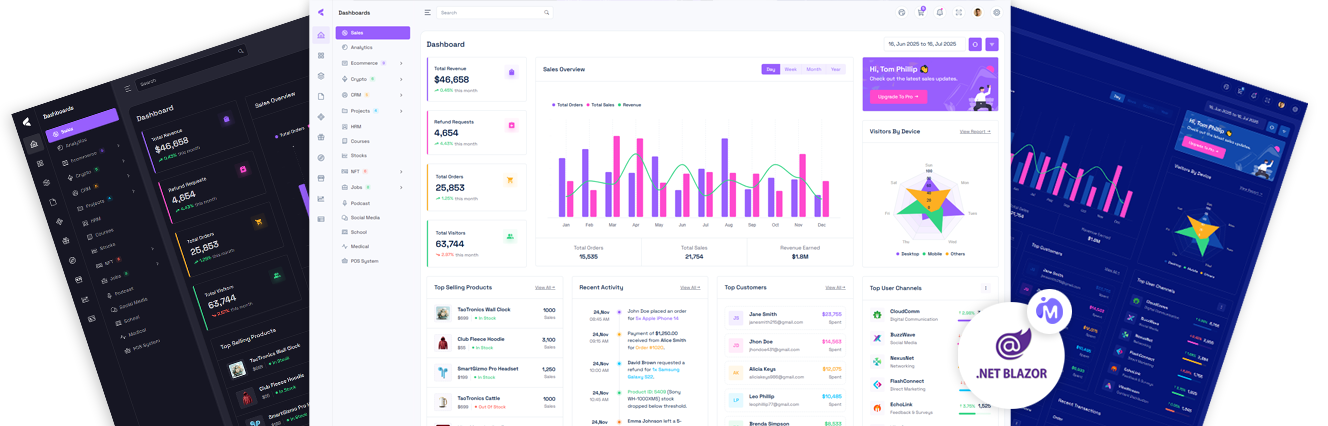Switch Sales Overview to Week tab

[x=790, y=69]
